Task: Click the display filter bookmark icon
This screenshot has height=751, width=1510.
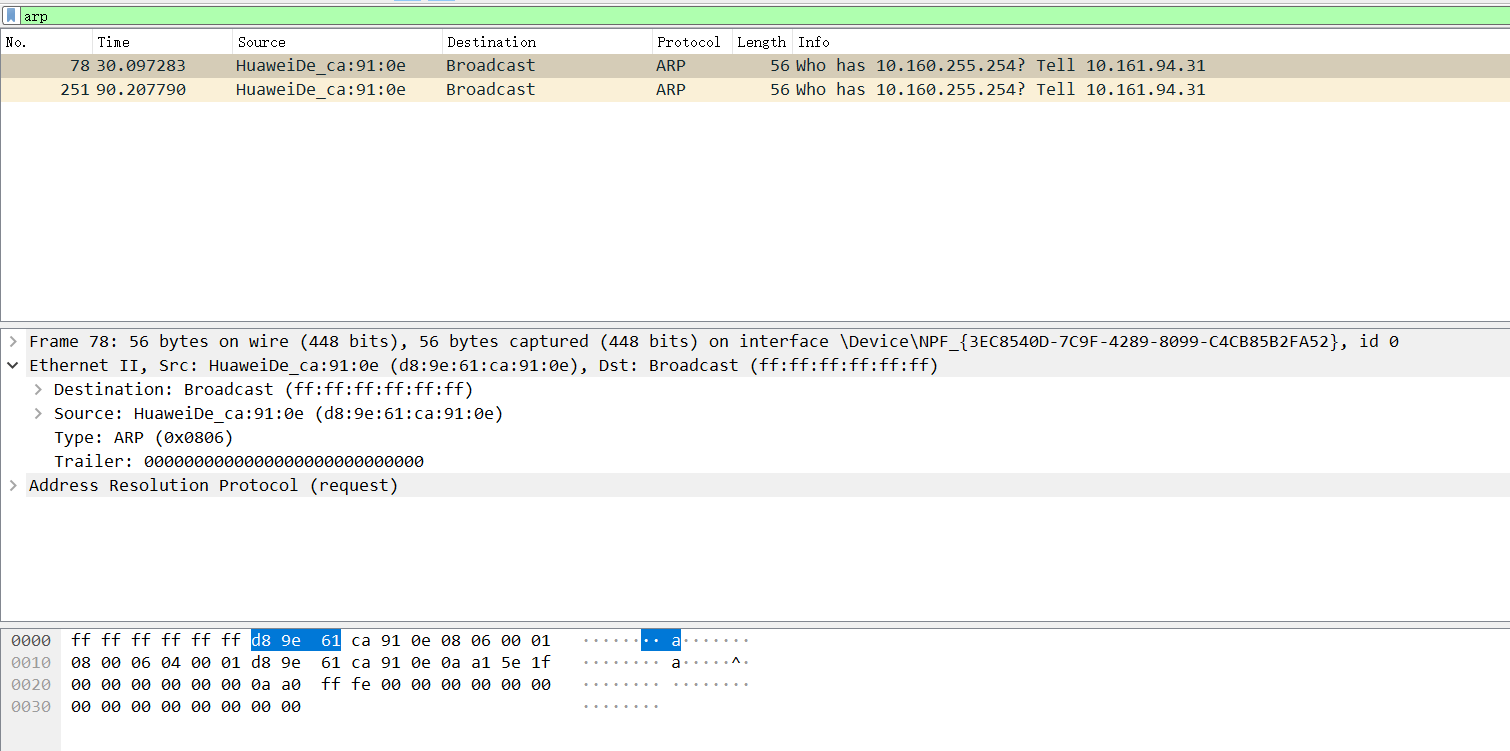Action: pos(11,16)
